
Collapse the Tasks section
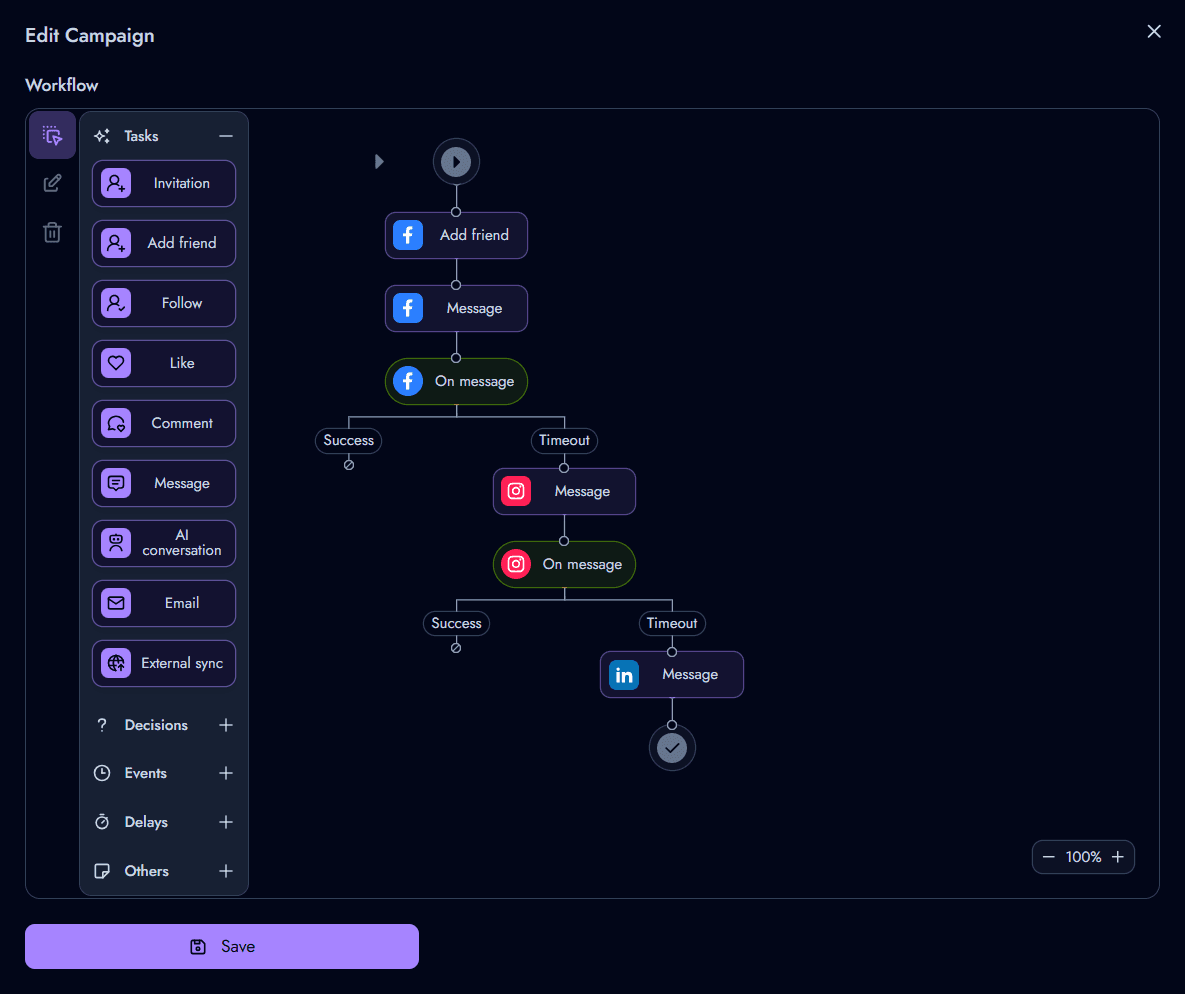tap(226, 136)
